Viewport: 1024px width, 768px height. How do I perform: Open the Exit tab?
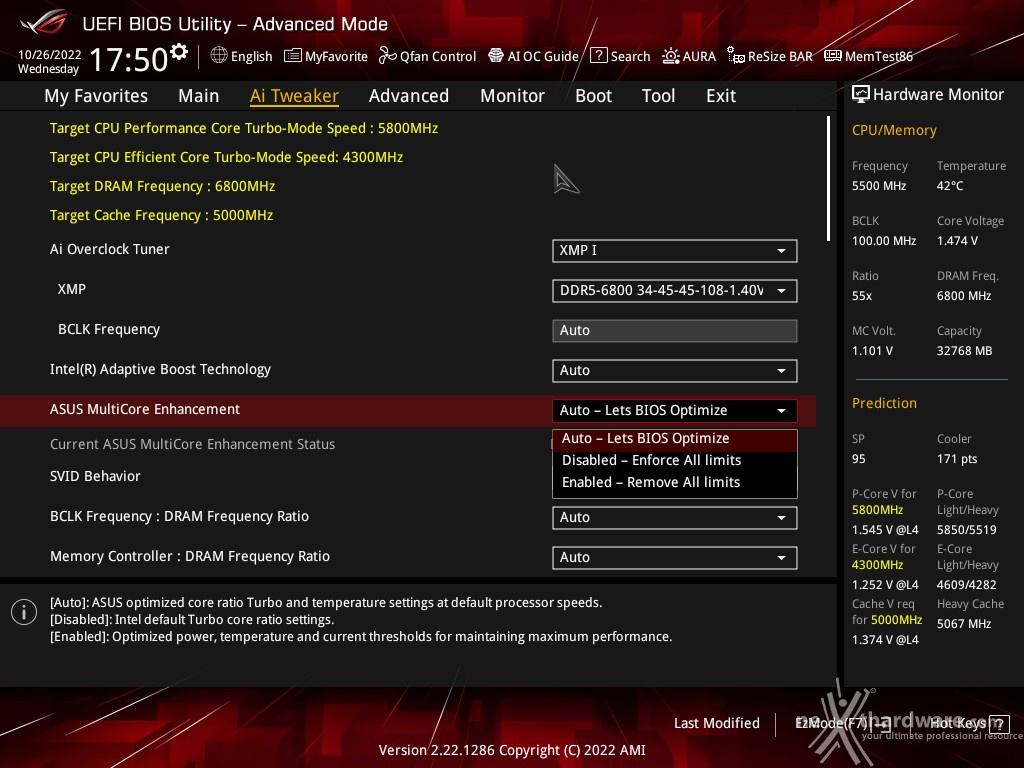pyautogui.click(x=721, y=96)
